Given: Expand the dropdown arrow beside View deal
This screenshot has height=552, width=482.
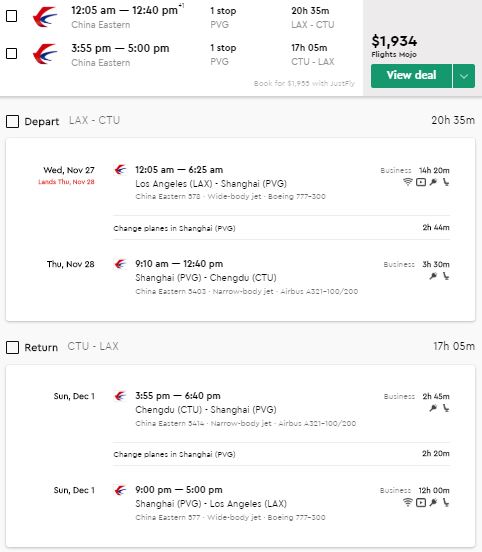Looking at the screenshot, I should (464, 76).
